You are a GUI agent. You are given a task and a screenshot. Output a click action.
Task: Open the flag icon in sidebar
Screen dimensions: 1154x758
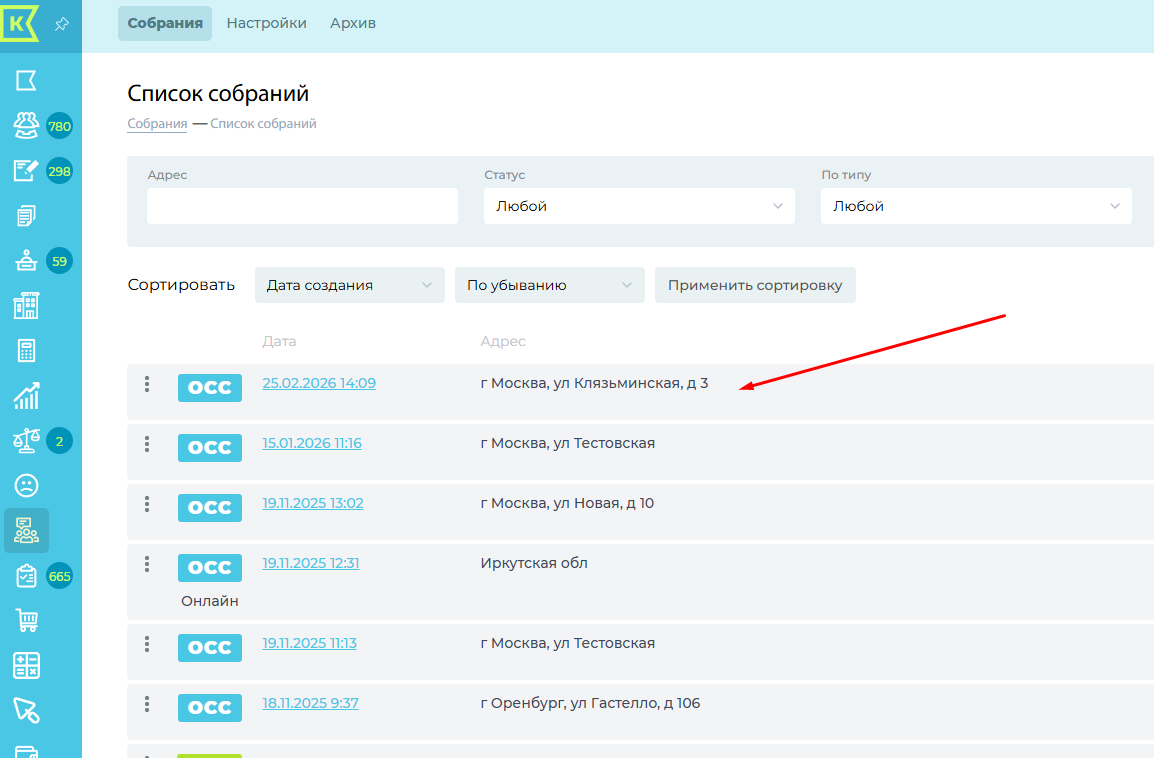[26, 81]
